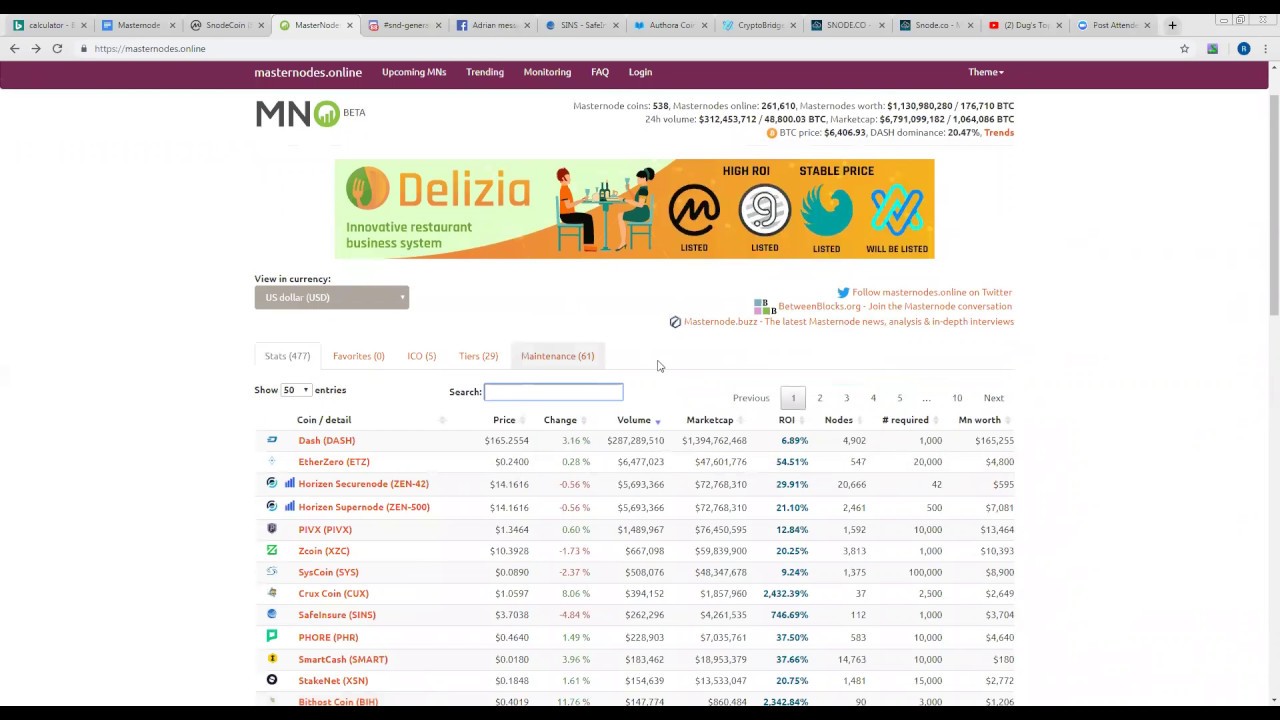Click the Next pagination button

[994, 398]
